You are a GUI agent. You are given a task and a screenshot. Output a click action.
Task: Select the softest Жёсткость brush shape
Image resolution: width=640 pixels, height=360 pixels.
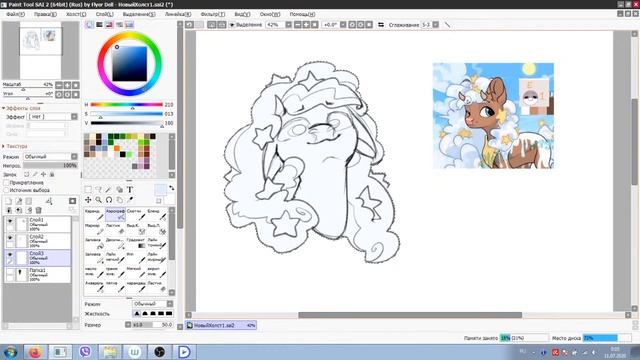pyautogui.click(x=137, y=314)
